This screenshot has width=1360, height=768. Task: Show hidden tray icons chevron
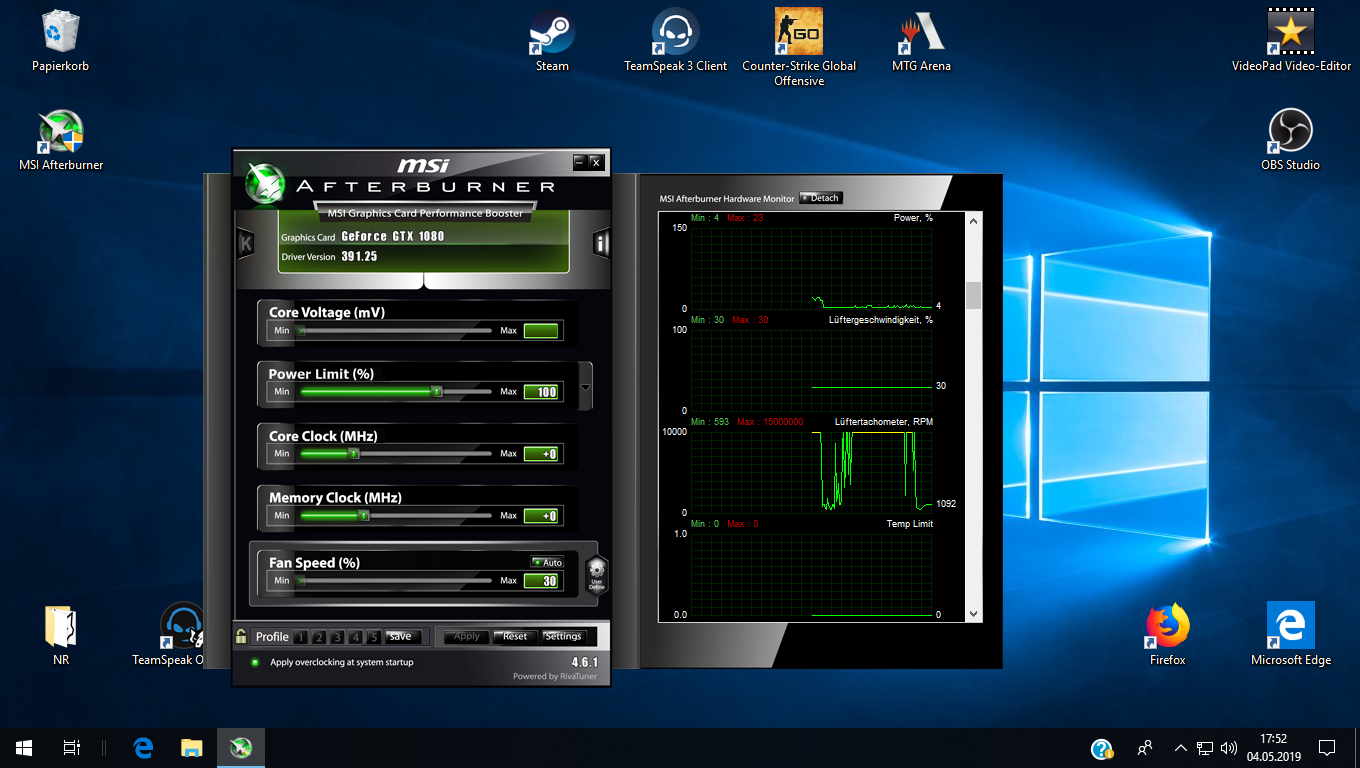[1180, 748]
